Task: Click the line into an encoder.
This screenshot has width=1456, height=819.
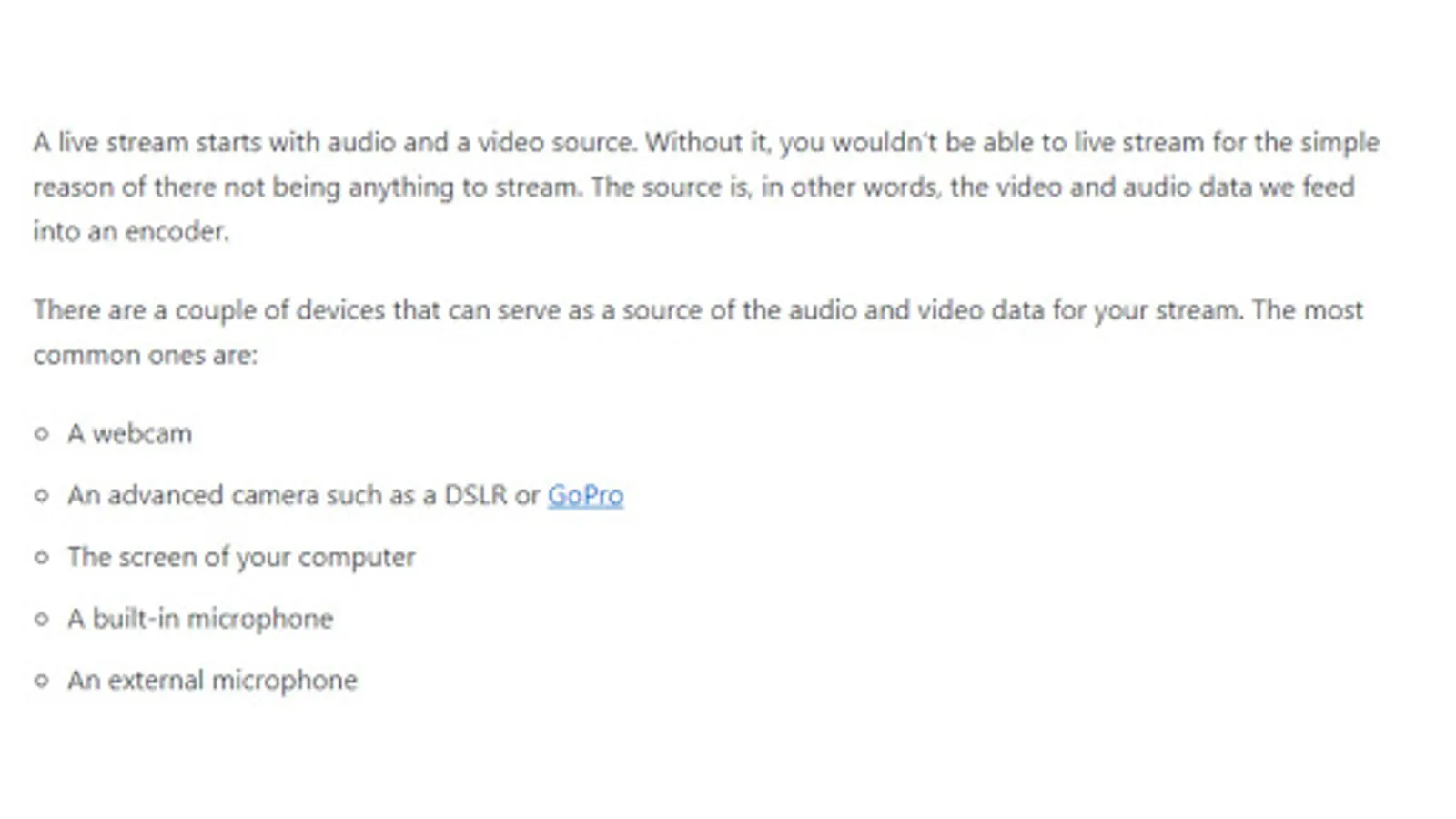Action: [131, 232]
